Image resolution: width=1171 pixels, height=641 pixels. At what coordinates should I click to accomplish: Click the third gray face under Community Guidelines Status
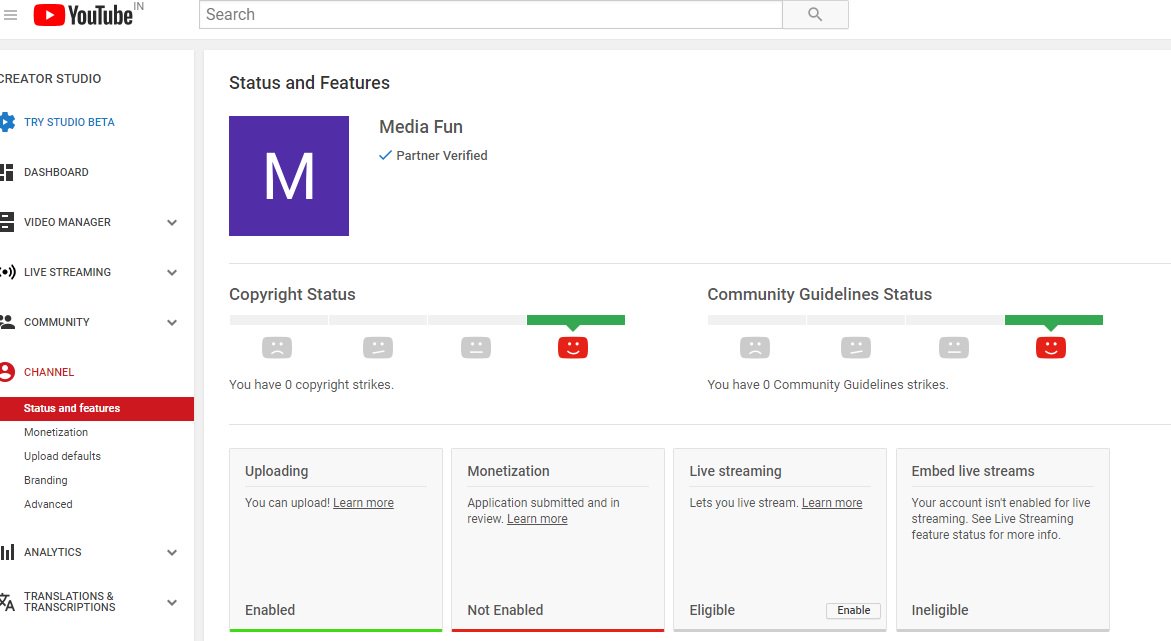coord(954,347)
